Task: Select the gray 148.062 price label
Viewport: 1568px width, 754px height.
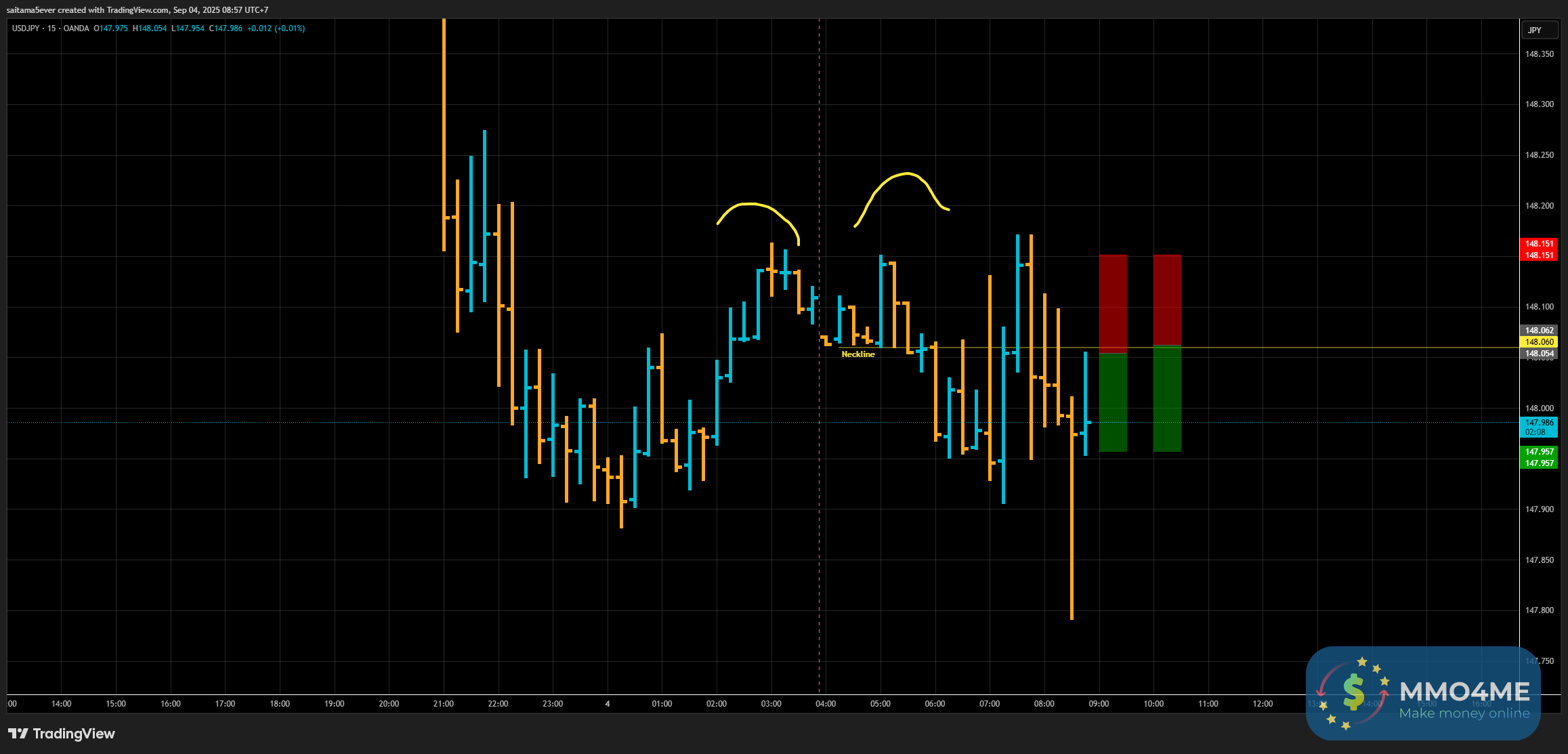Action: 1539,331
